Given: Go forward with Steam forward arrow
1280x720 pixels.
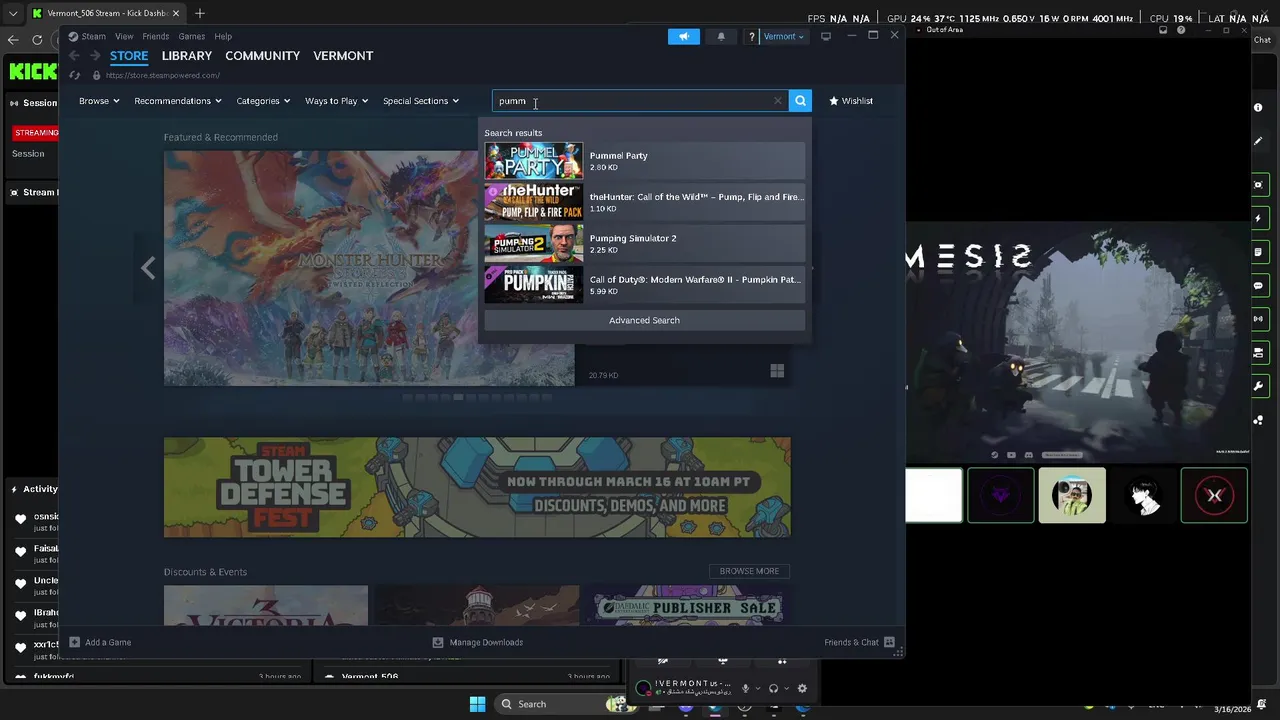Looking at the screenshot, I should click(x=95, y=56).
